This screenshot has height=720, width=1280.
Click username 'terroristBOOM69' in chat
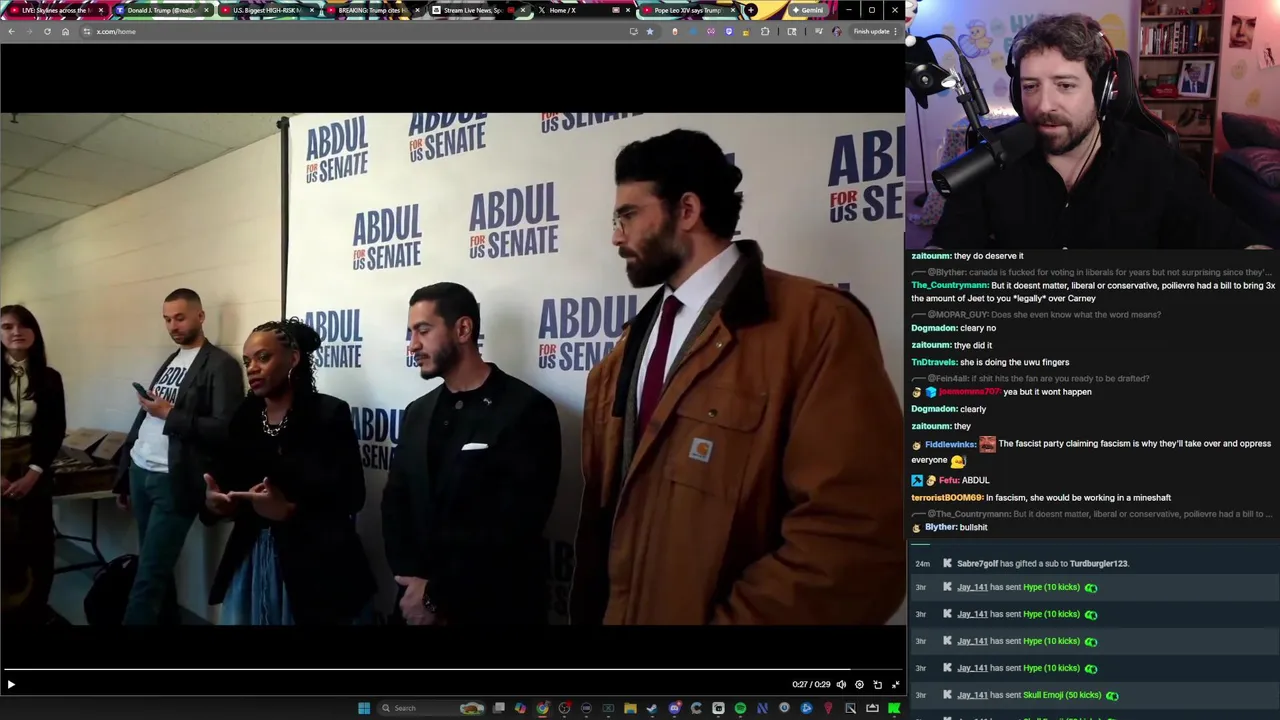[x=947, y=498]
